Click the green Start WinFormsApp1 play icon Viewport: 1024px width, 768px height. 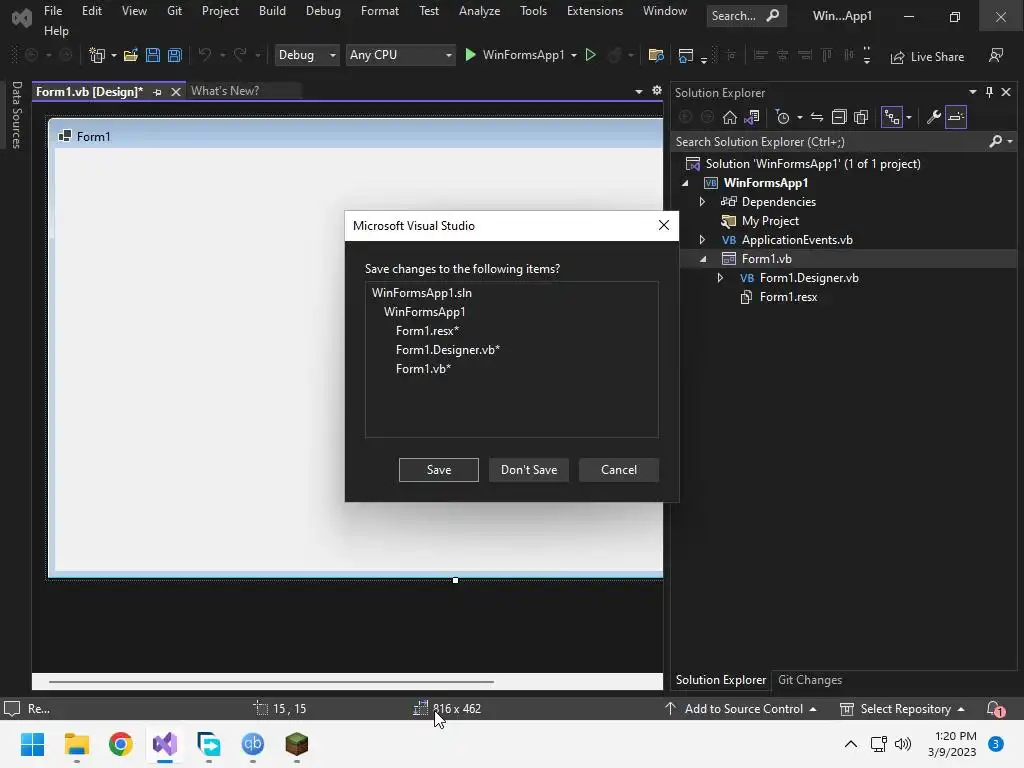click(x=470, y=55)
